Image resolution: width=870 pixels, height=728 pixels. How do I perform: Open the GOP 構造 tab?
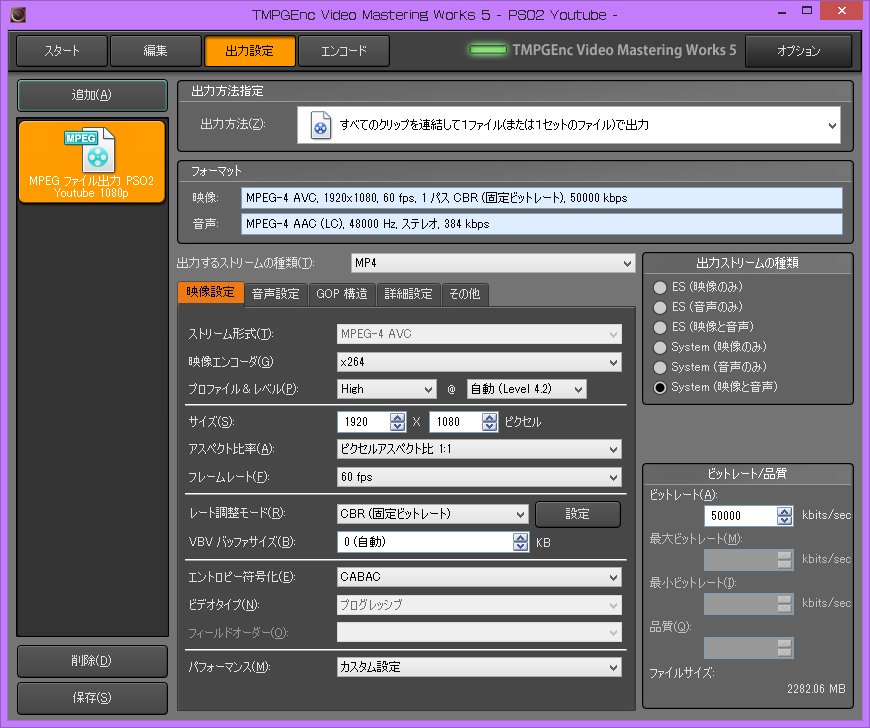[342, 294]
